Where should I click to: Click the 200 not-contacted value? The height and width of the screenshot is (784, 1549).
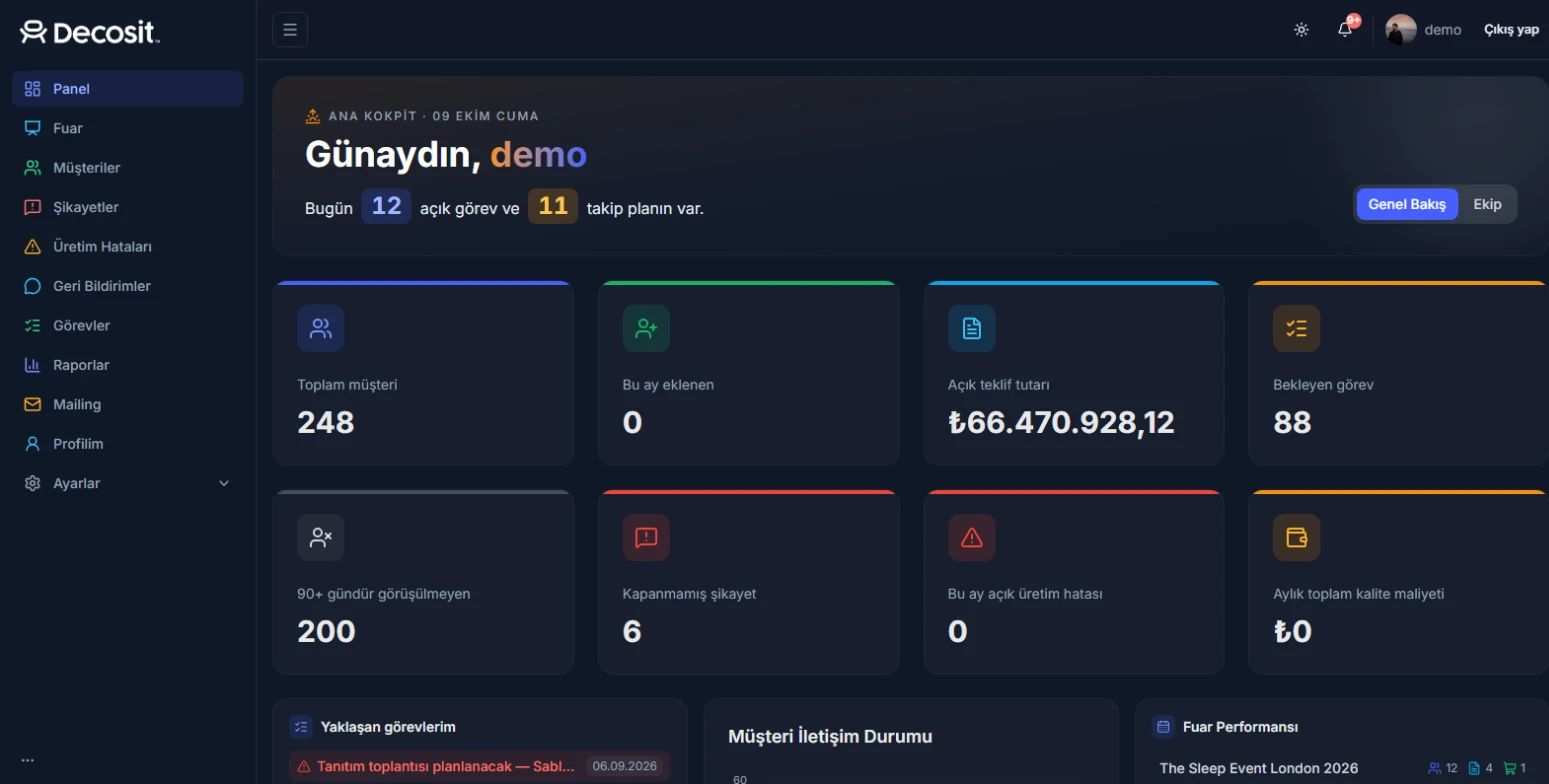(327, 632)
